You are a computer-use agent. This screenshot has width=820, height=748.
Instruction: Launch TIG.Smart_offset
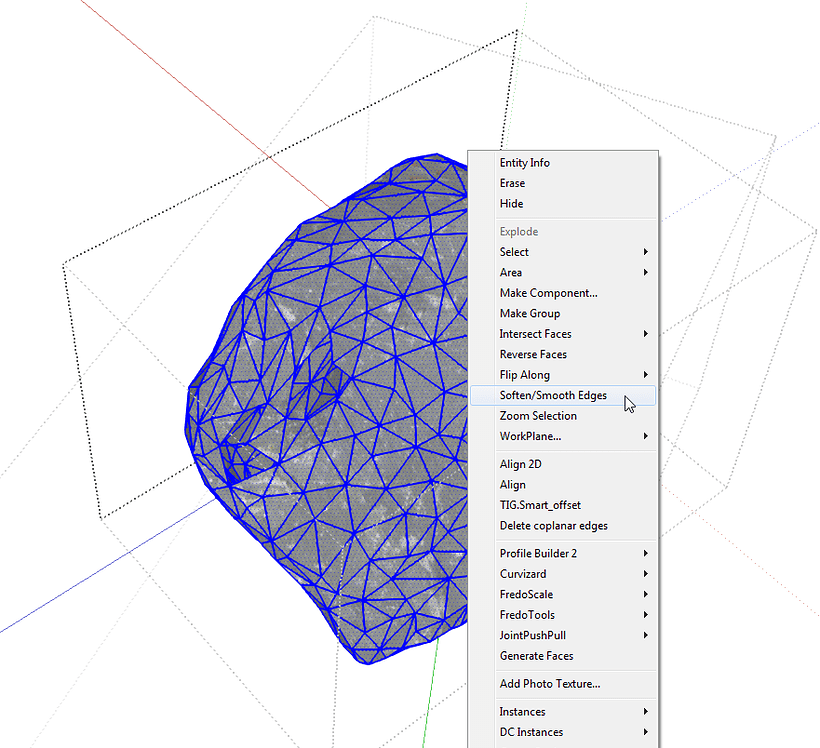(x=543, y=504)
